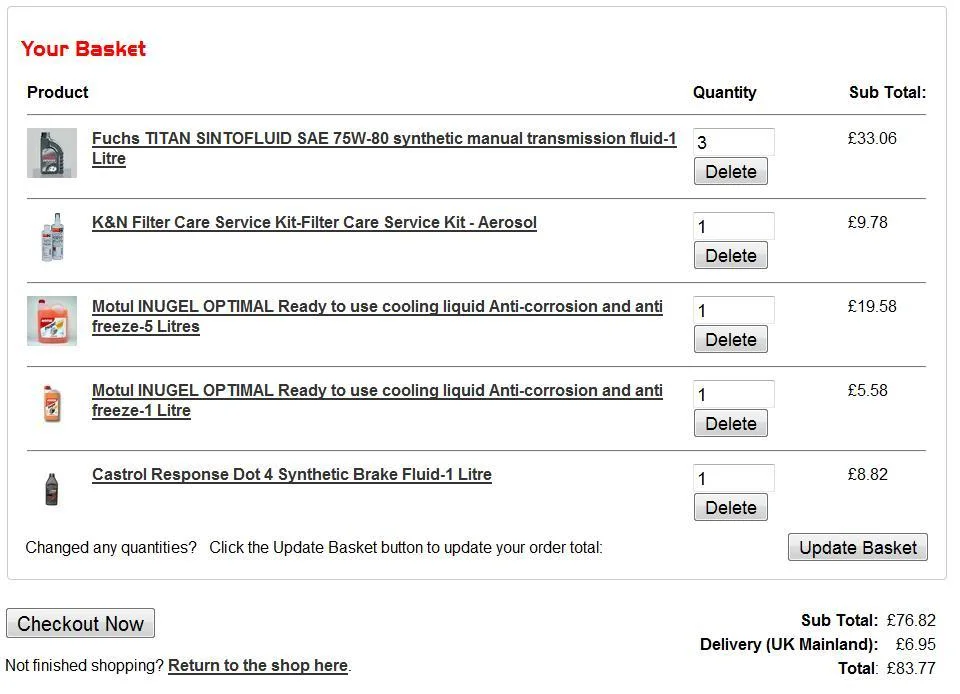
Task: Open the K&N Filter Care Kit thumbnail
Action: click(52, 237)
